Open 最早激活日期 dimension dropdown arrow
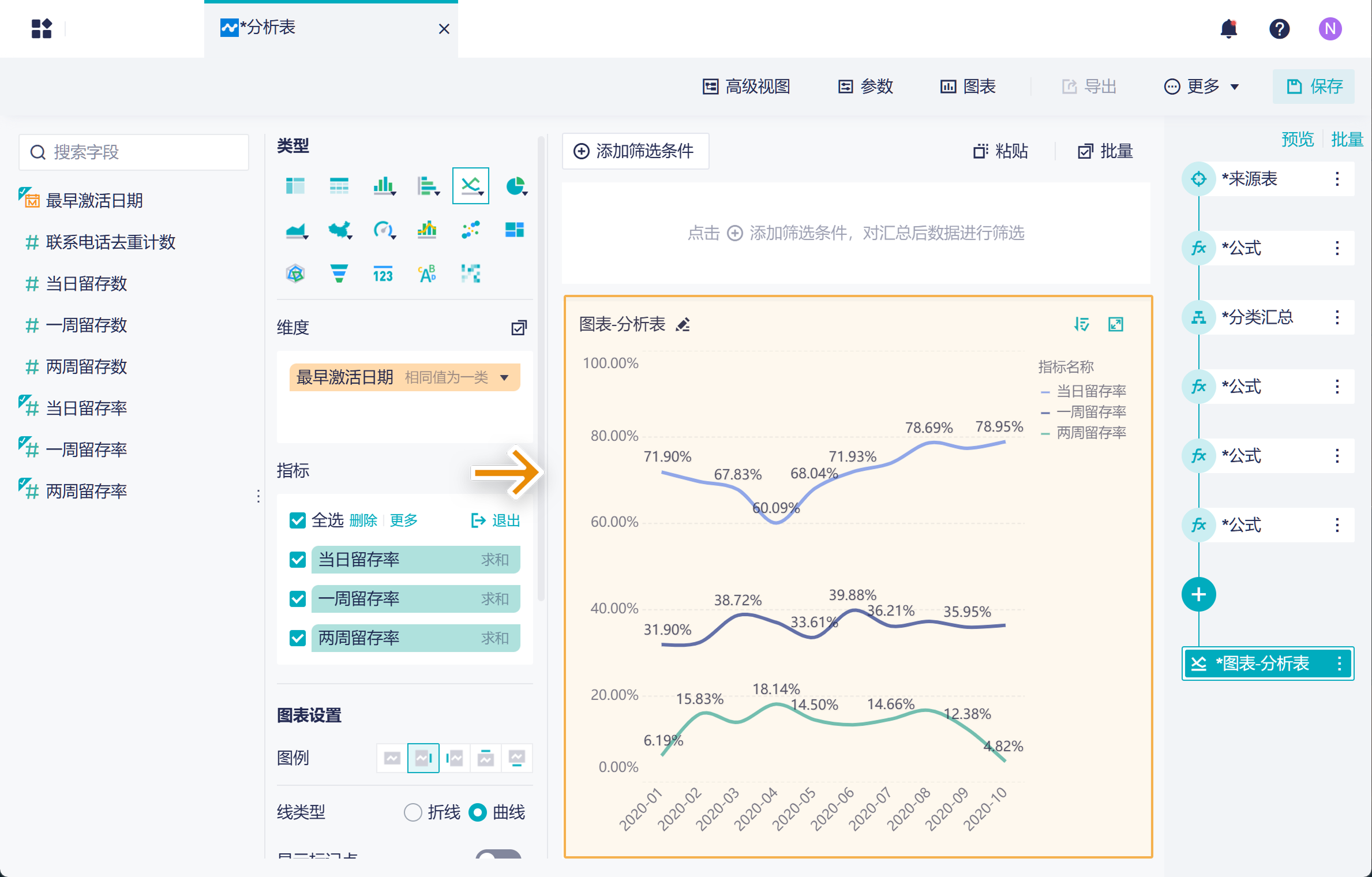The height and width of the screenshot is (877, 1372). tap(505, 378)
